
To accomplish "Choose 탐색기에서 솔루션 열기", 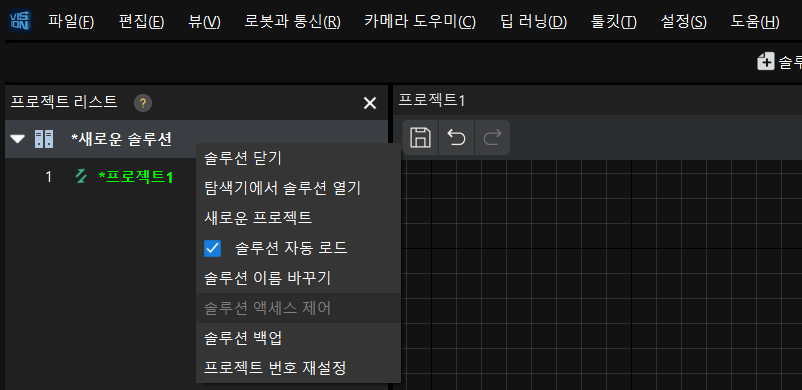I will pos(298,188).
